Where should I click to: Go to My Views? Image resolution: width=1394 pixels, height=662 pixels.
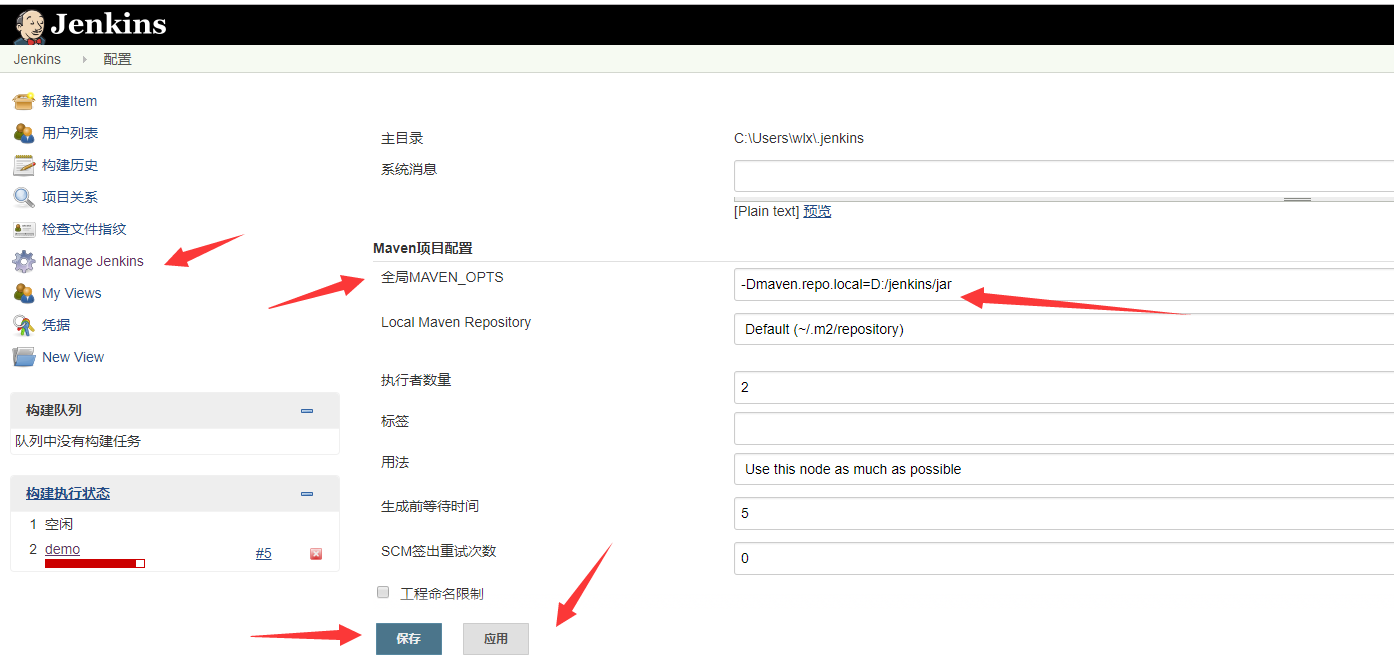click(x=72, y=293)
